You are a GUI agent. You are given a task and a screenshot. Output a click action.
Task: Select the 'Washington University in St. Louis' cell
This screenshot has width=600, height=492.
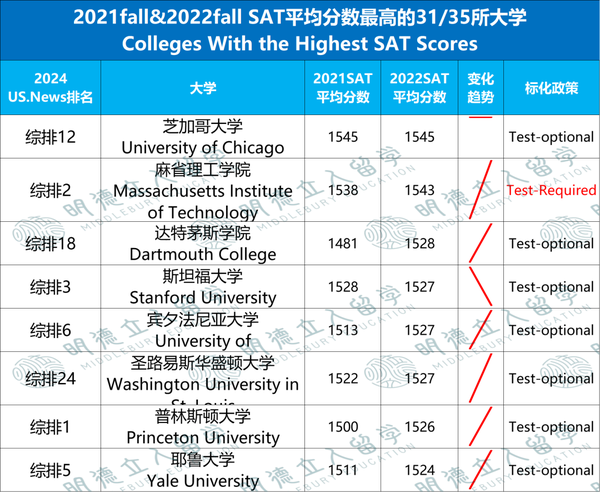pos(203,378)
